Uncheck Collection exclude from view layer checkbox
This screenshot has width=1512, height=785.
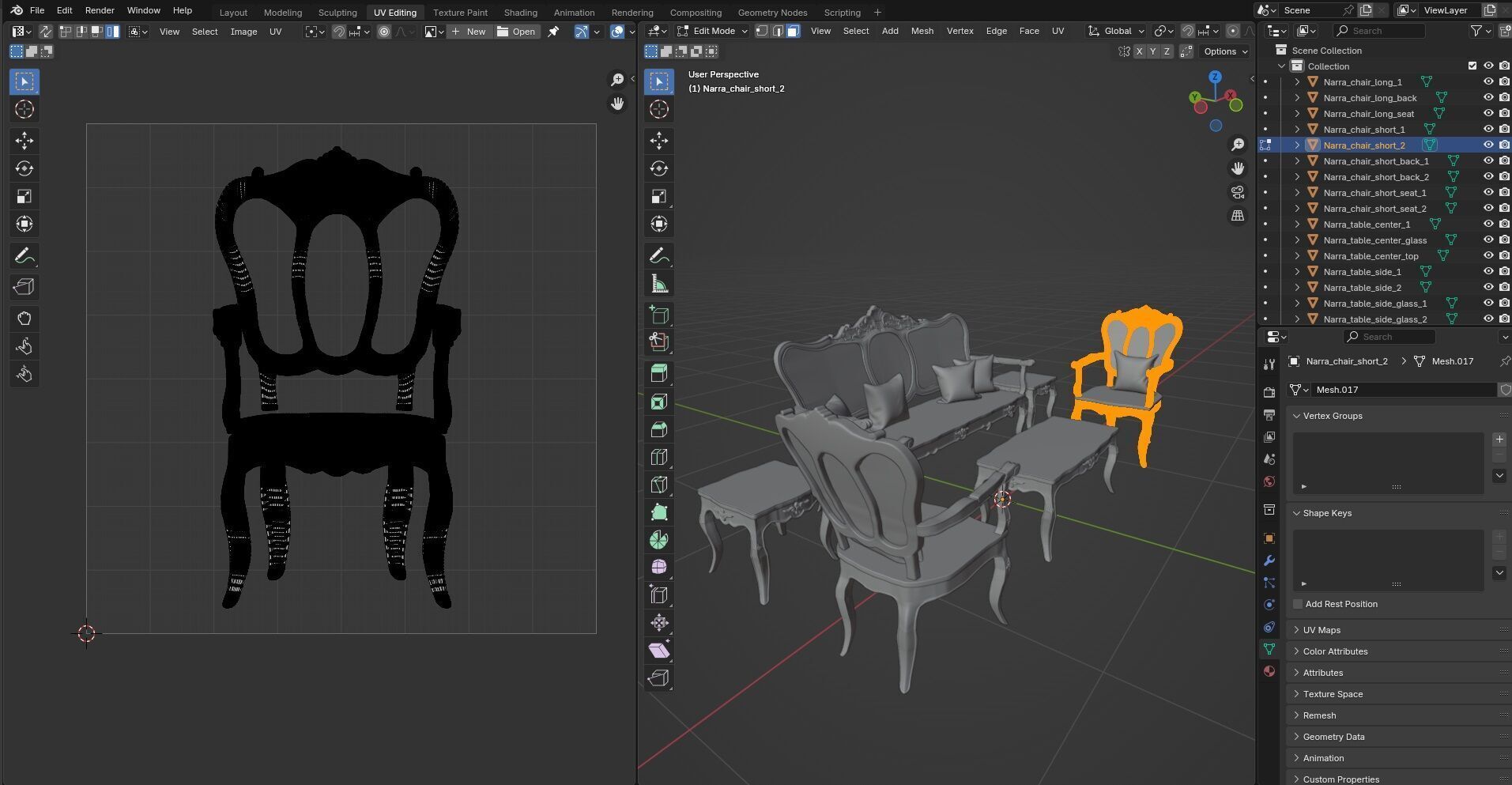pos(1472,66)
